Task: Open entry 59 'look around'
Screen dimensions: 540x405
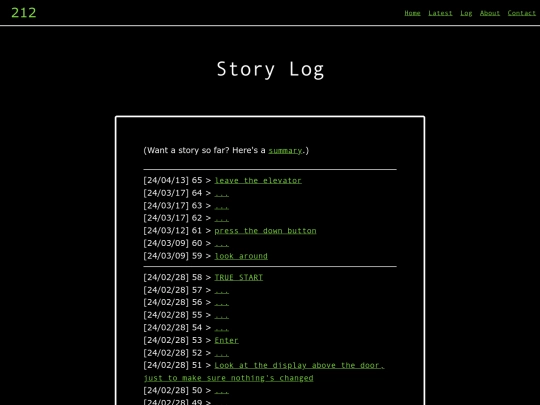Action: (241, 256)
